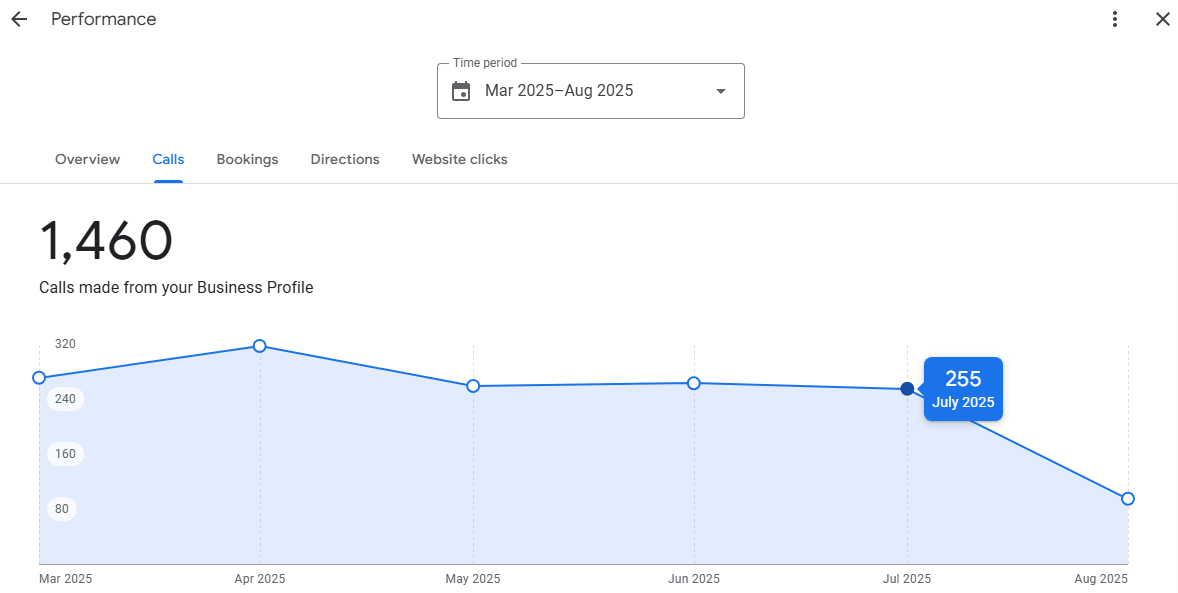Click the Mar 2025–Aug 2025 date range text
This screenshot has width=1178, height=593.
coord(559,91)
